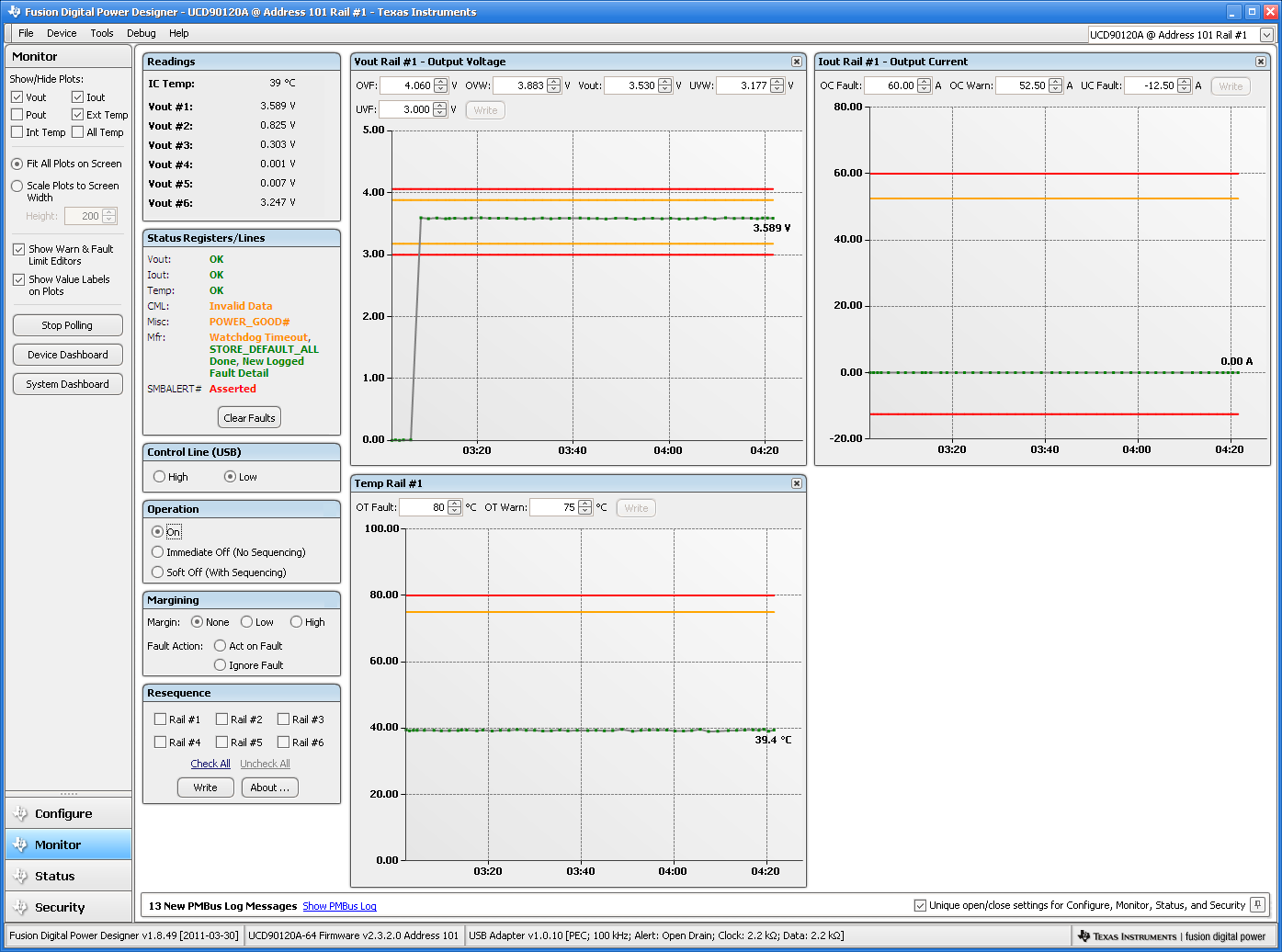
Task: Click the OT Warn value stepper arrows
Action: 585,507
